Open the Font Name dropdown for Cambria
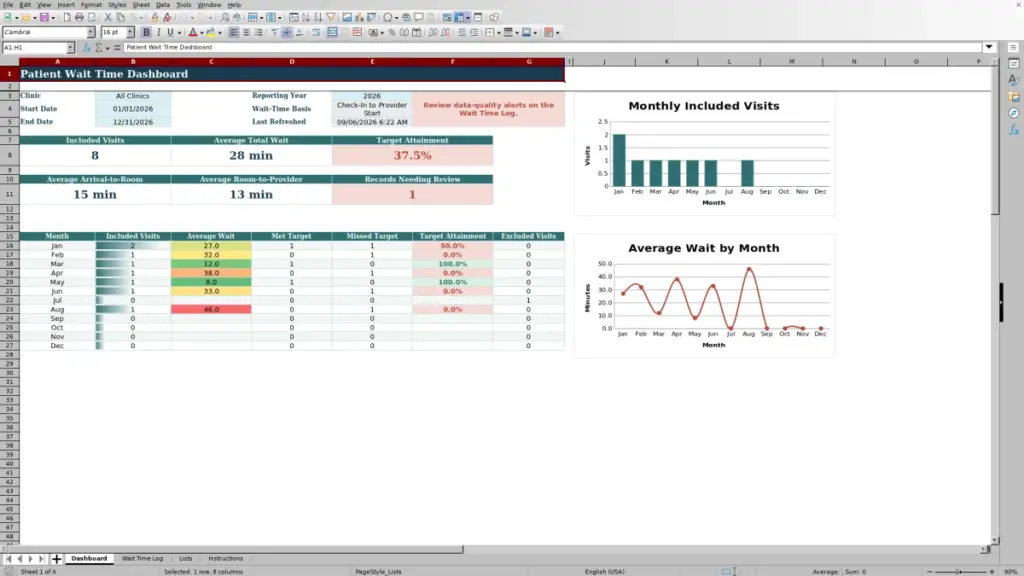The width and height of the screenshot is (1024, 576). pos(91,32)
